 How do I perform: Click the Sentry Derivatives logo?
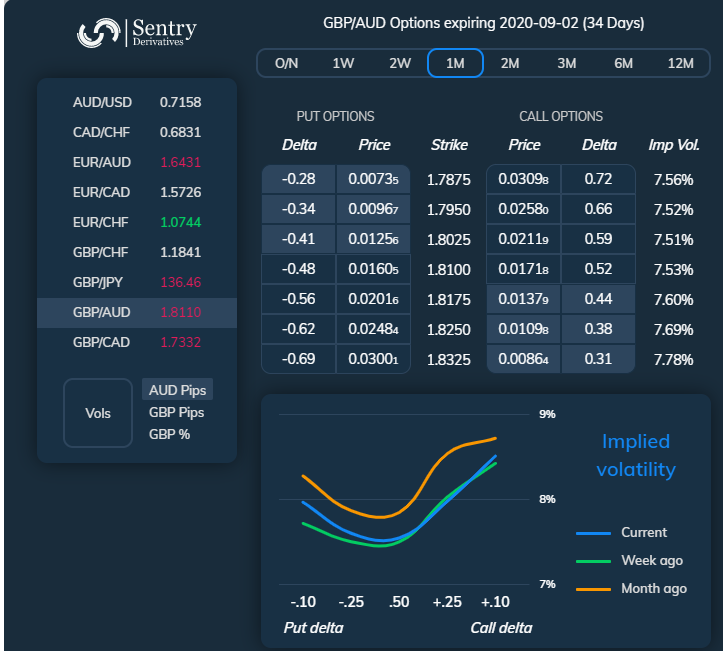click(x=137, y=33)
